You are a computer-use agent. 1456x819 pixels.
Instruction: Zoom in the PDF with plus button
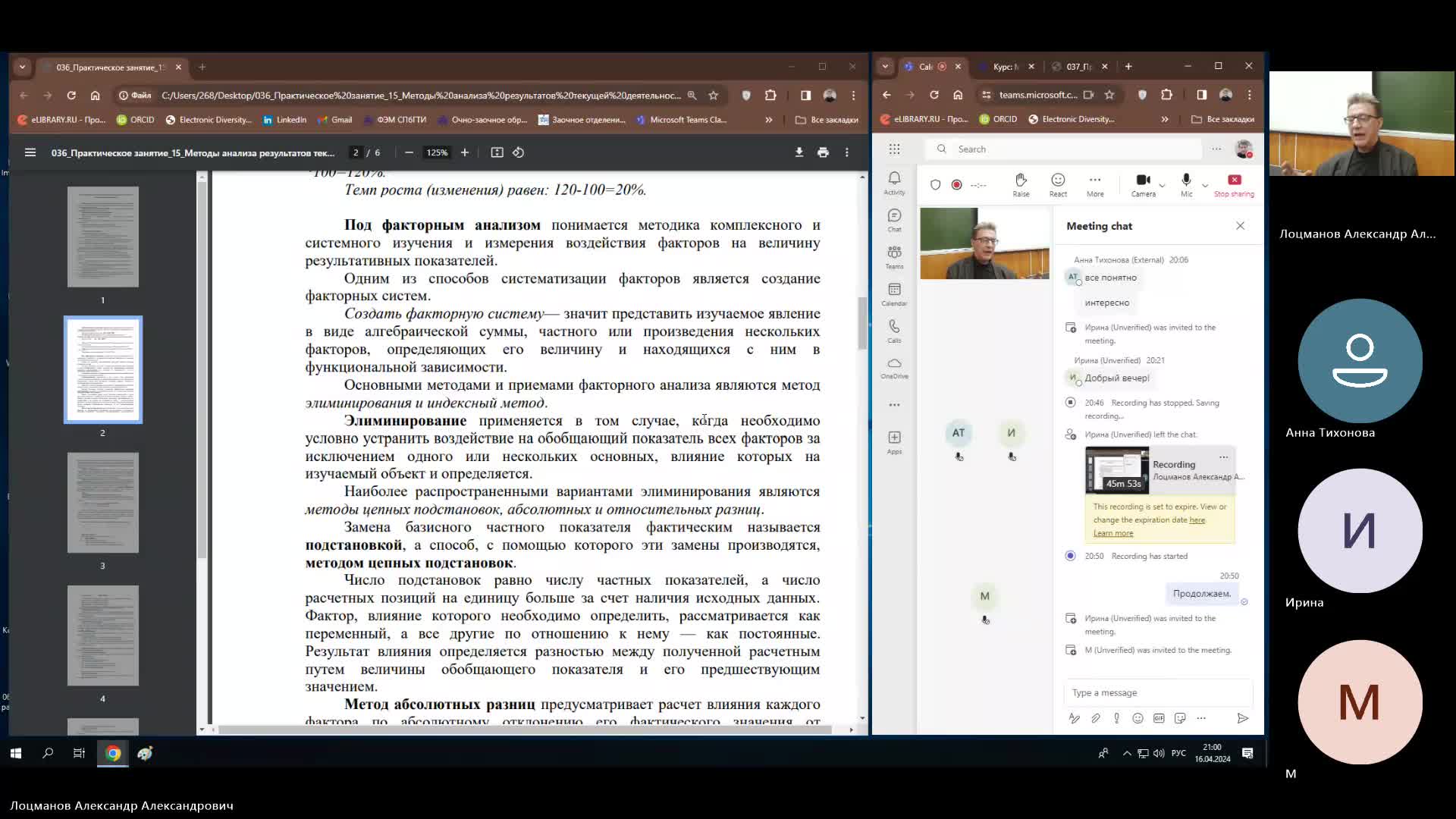tap(465, 152)
